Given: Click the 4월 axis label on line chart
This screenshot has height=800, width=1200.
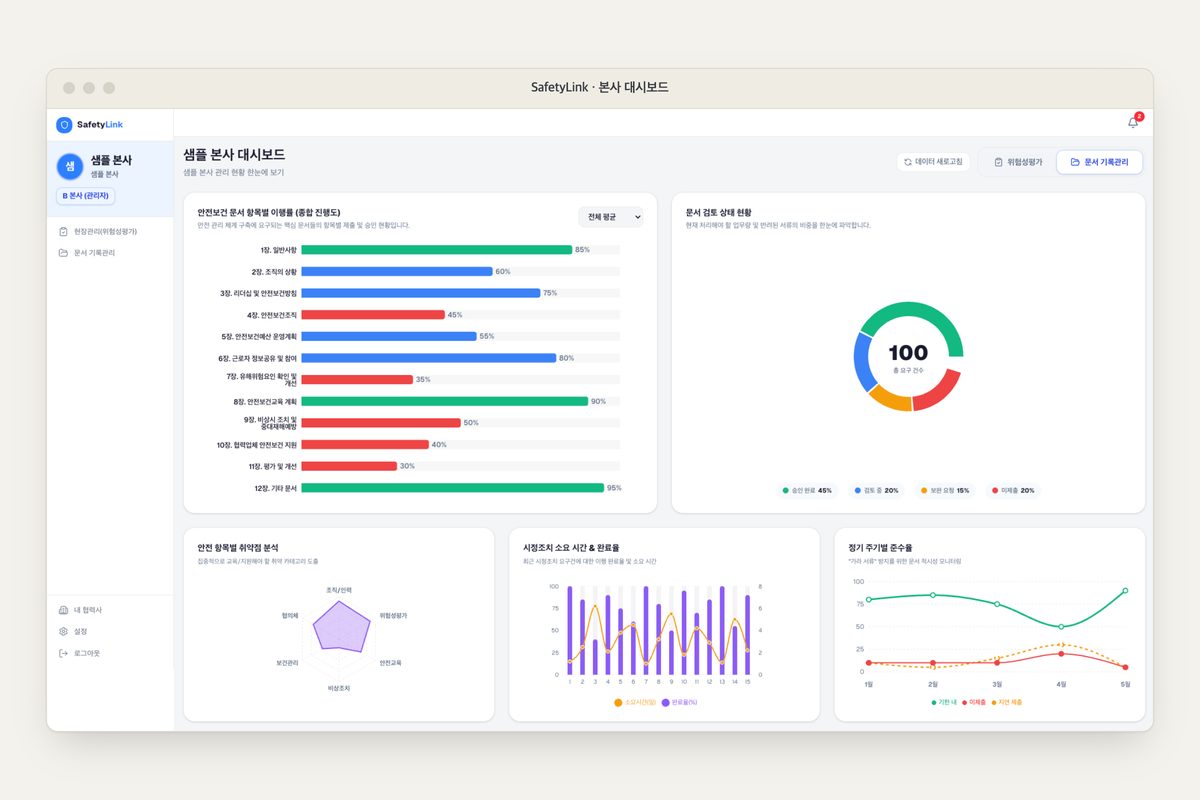Looking at the screenshot, I should (x=1061, y=684).
